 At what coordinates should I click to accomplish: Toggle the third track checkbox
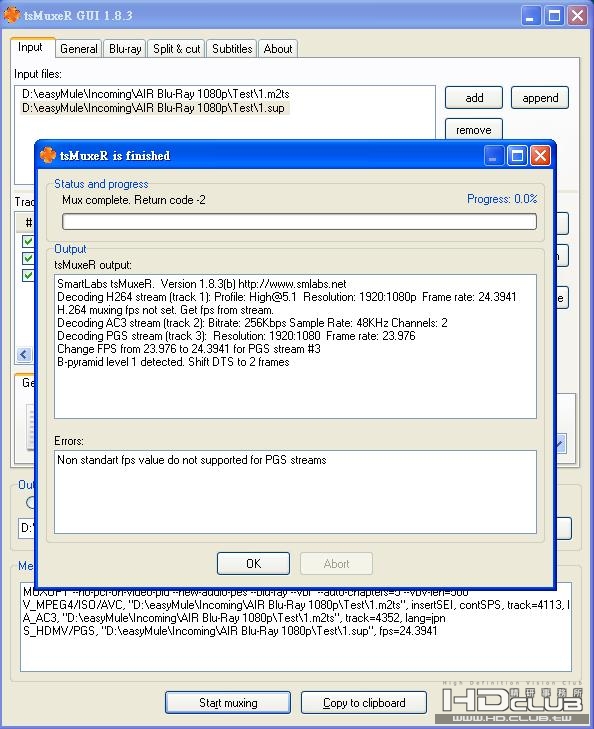28,275
